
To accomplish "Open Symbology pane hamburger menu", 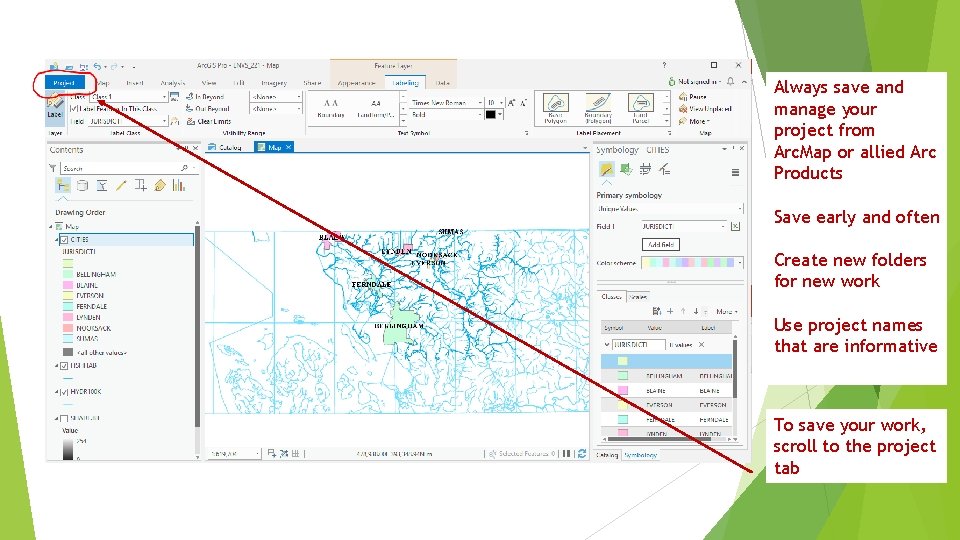I will [x=735, y=173].
